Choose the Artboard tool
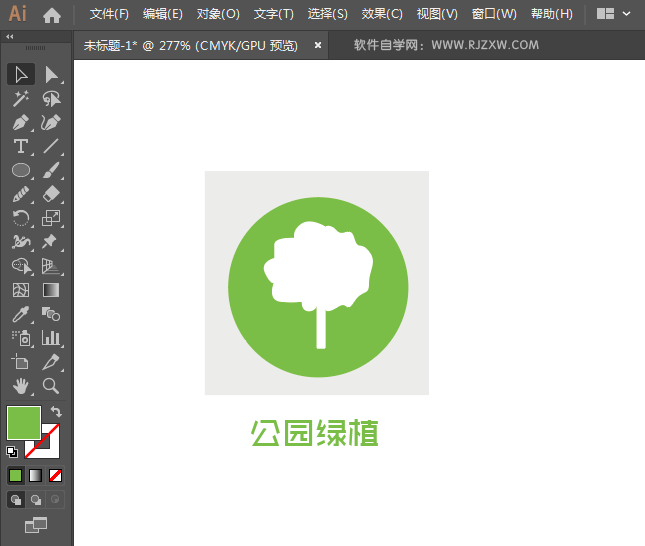This screenshot has height=546, width=645. (20, 362)
